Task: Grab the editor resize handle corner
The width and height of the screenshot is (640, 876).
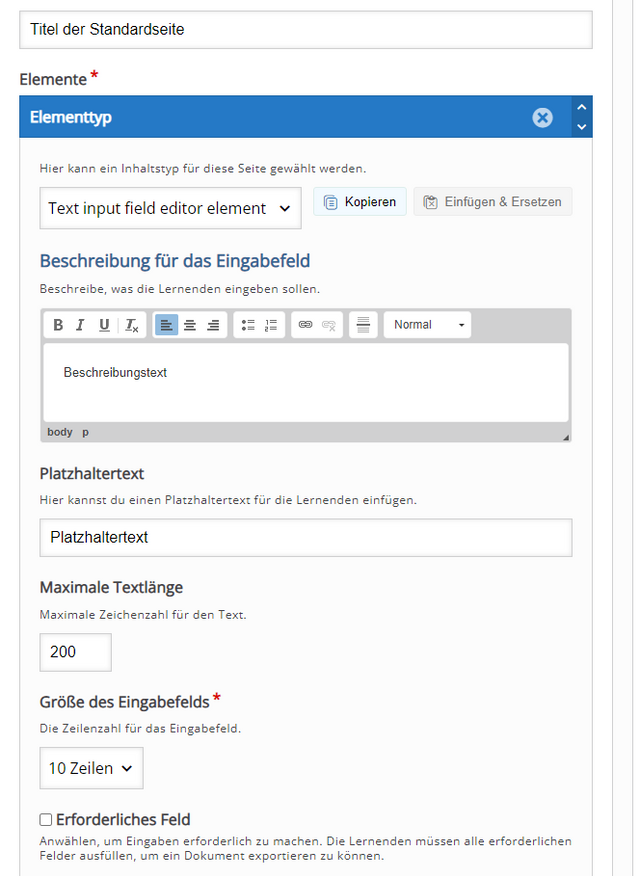Action: coord(566,437)
